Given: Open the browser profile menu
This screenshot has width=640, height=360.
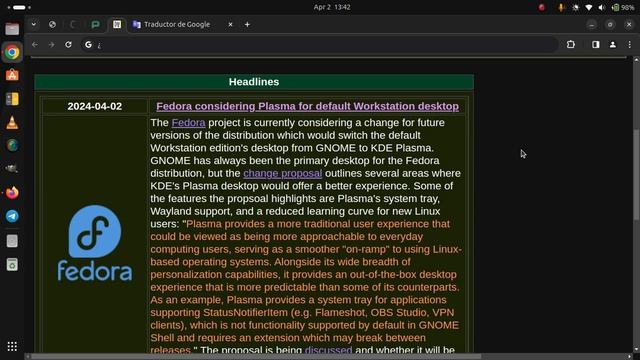Looking at the screenshot, I should click(613, 44).
